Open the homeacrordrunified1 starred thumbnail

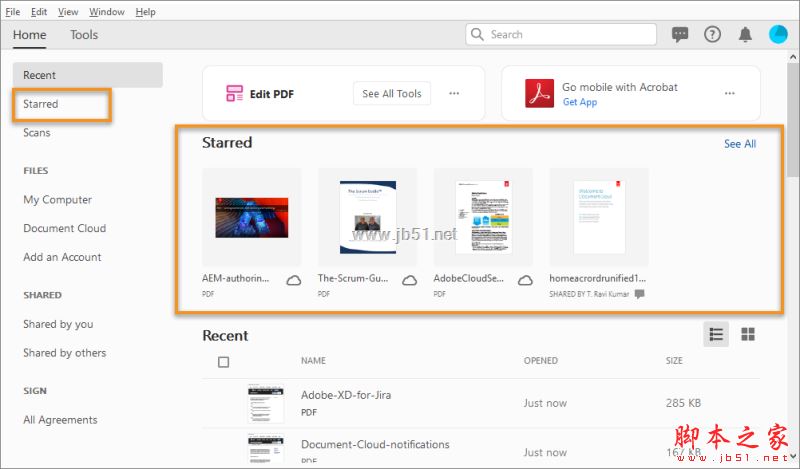pos(599,217)
